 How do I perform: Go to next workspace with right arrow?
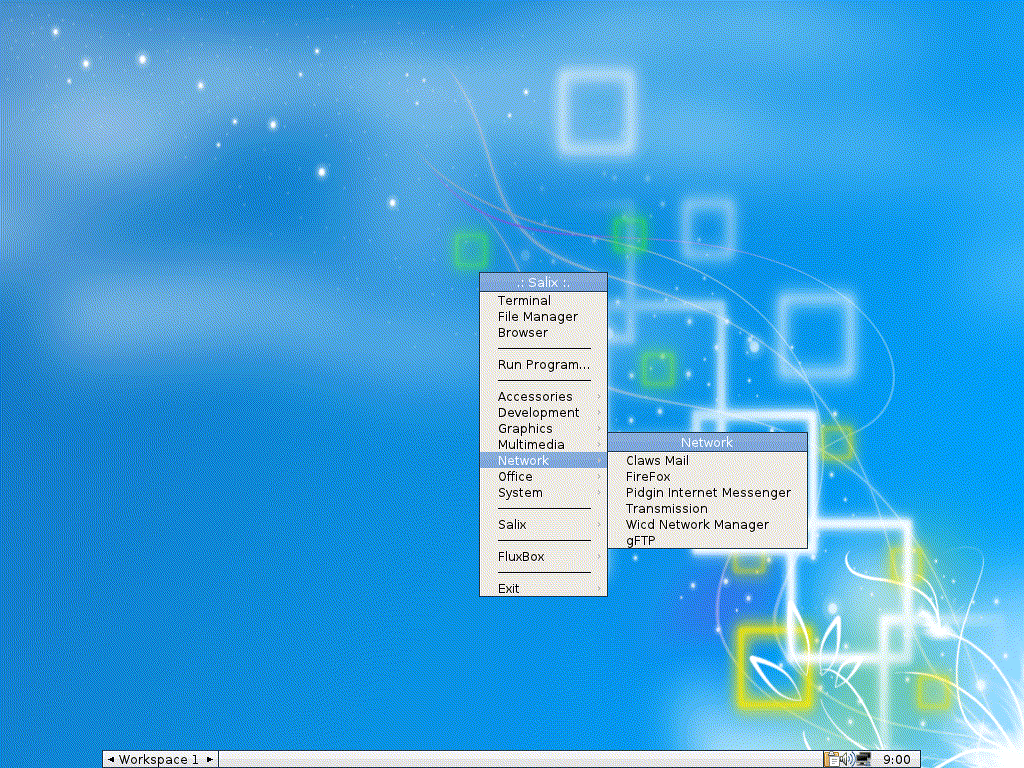(x=210, y=760)
